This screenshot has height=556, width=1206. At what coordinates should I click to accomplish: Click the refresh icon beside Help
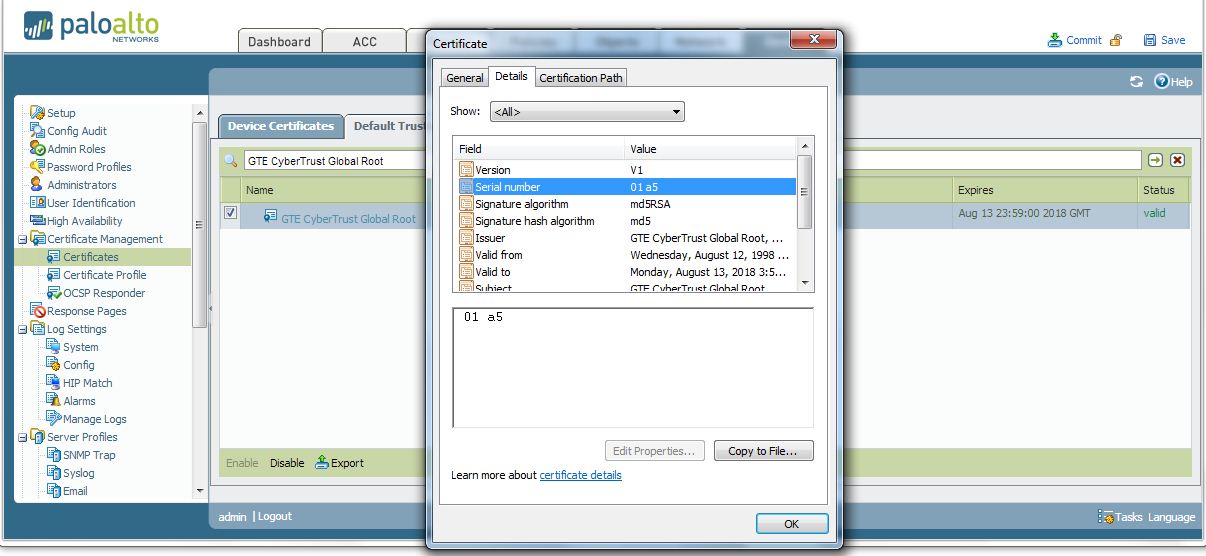(x=1136, y=82)
